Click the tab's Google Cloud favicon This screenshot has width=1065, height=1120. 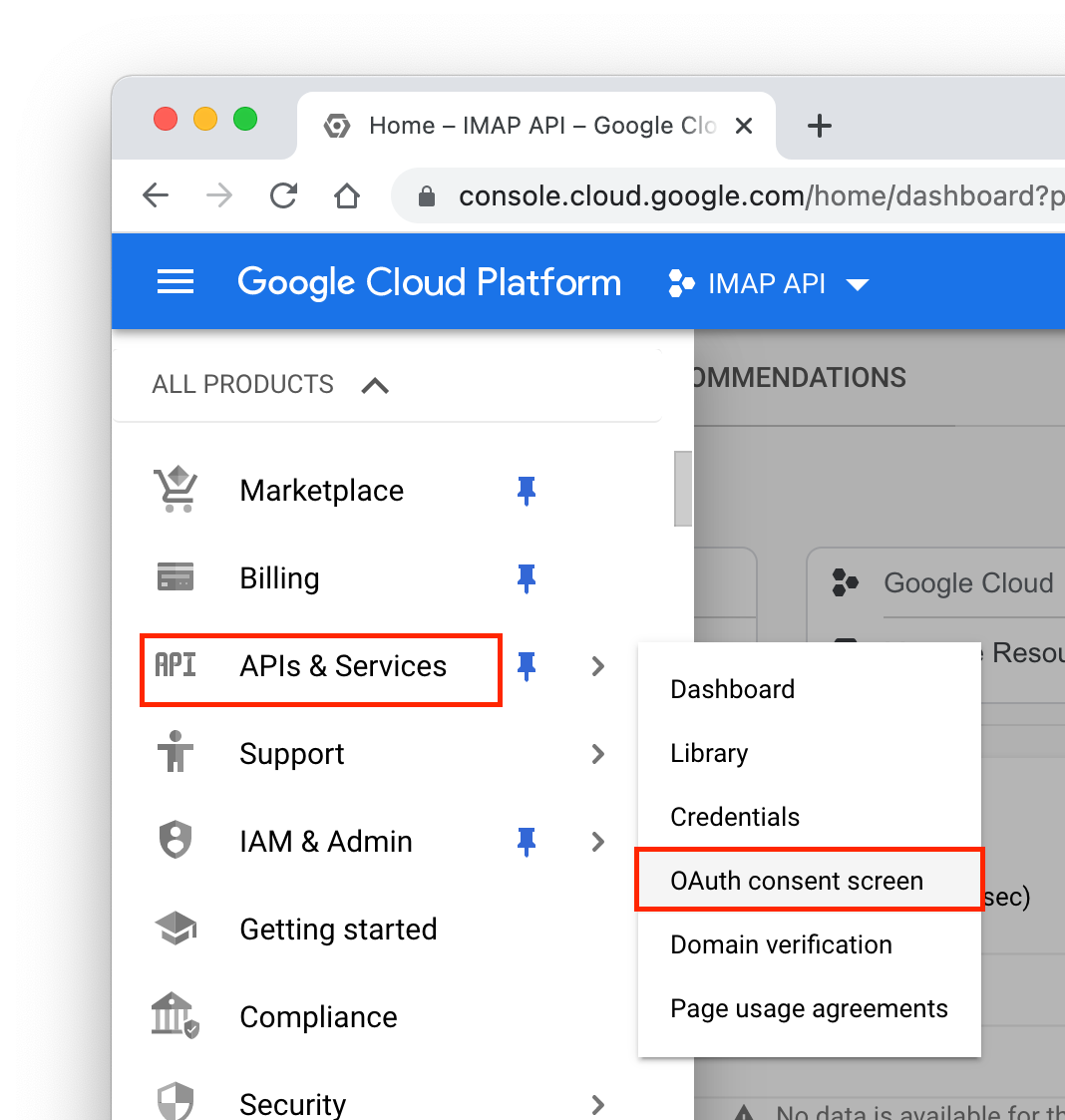point(337,126)
